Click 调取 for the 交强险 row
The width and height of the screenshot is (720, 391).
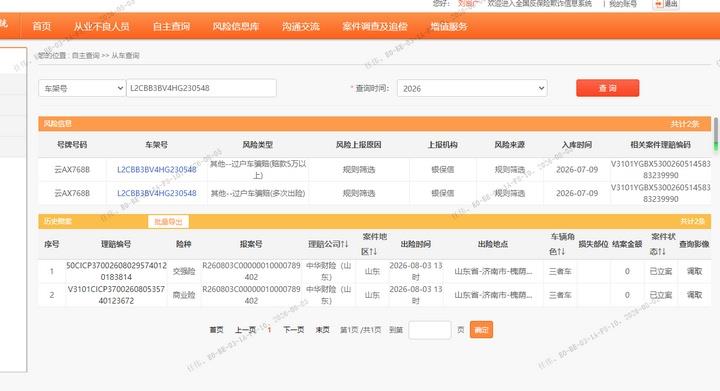pyautogui.click(x=694, y=271)
